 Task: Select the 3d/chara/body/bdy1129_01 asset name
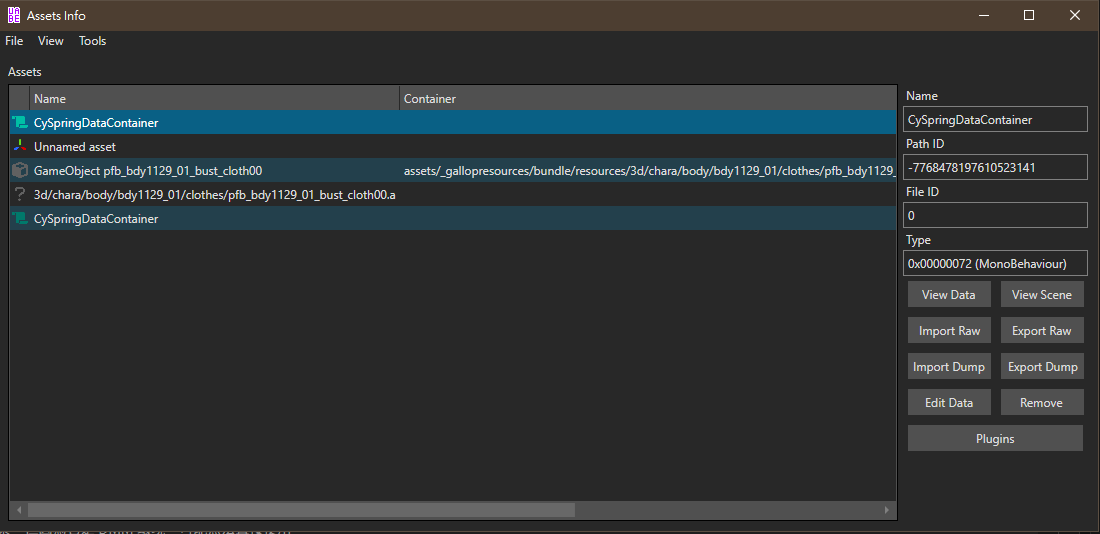[215, 194]
